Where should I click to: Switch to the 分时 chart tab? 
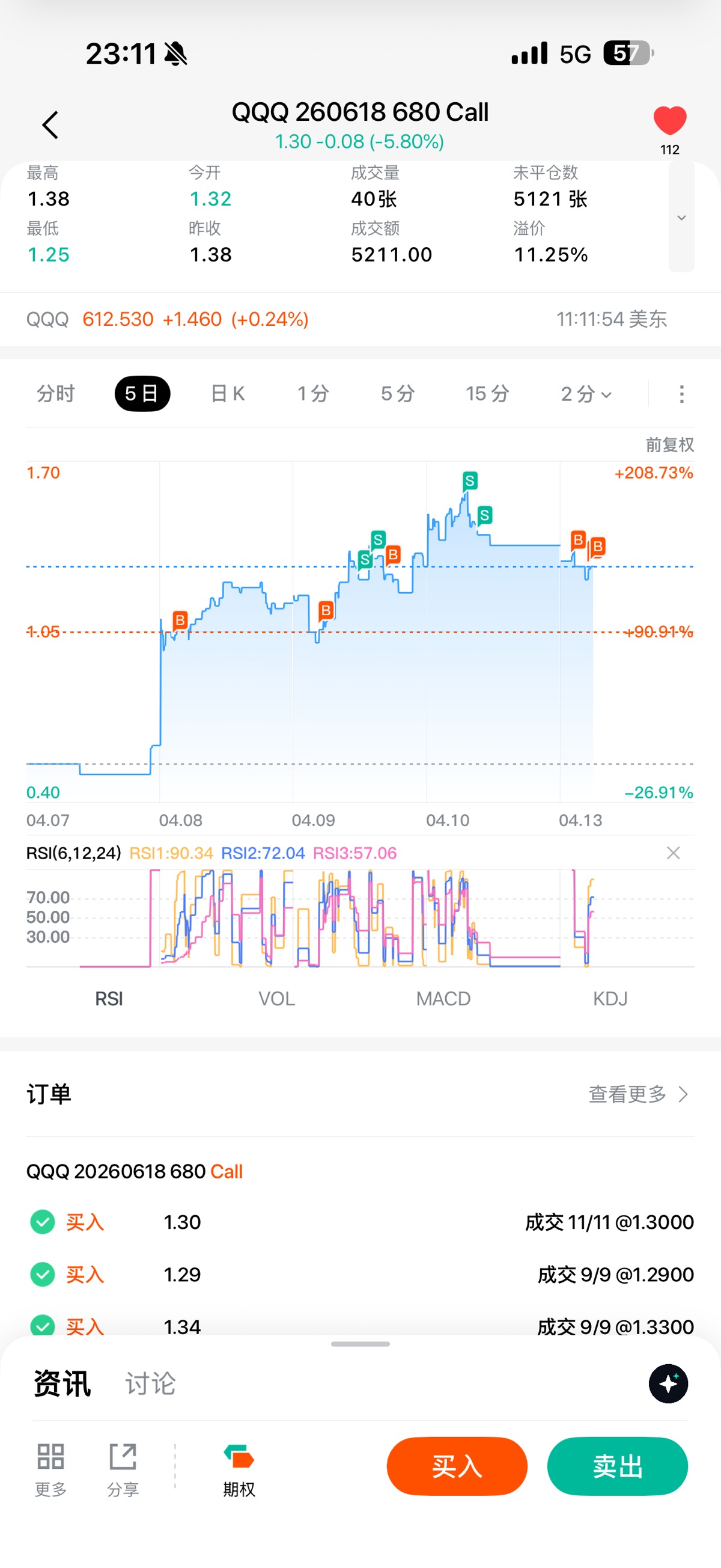(x=55, y=394)
